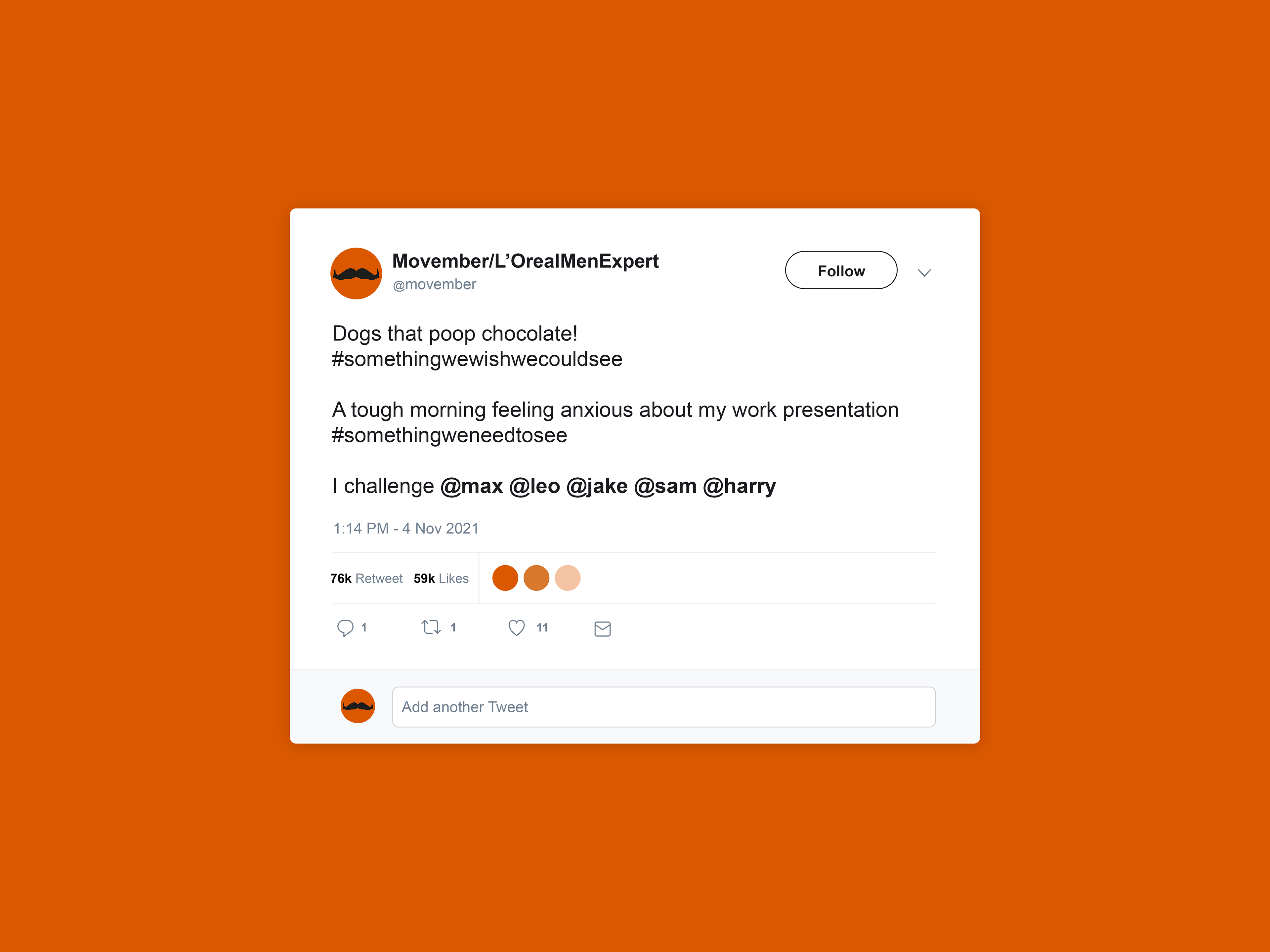The image size is (1270, 952).
Task: Click the @max mention
Action: point(471,487)
